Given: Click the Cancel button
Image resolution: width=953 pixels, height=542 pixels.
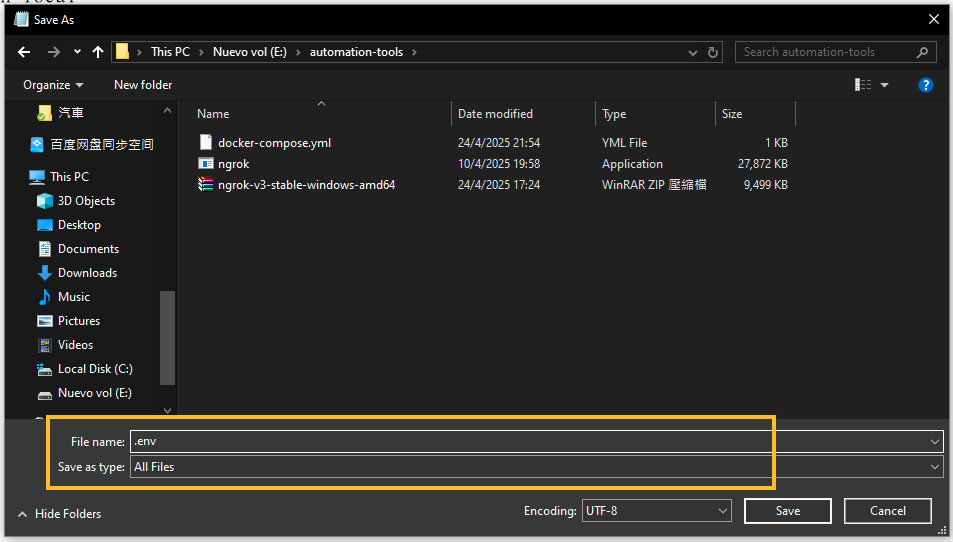Looking at the screenshot, I should click(x=887, y=511).
